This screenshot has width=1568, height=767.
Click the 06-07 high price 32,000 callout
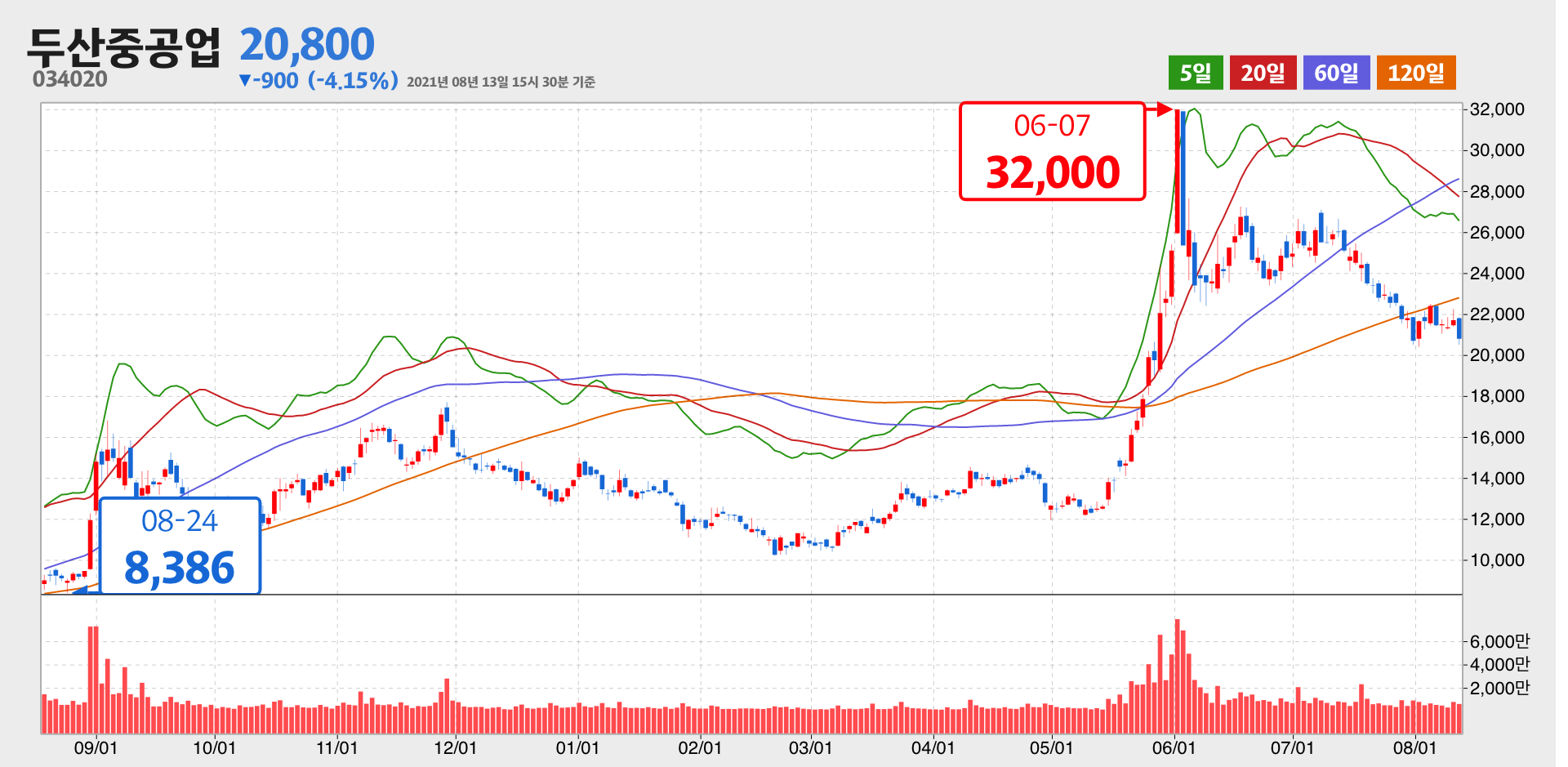pyautogui.click(x=1052, y=151)
